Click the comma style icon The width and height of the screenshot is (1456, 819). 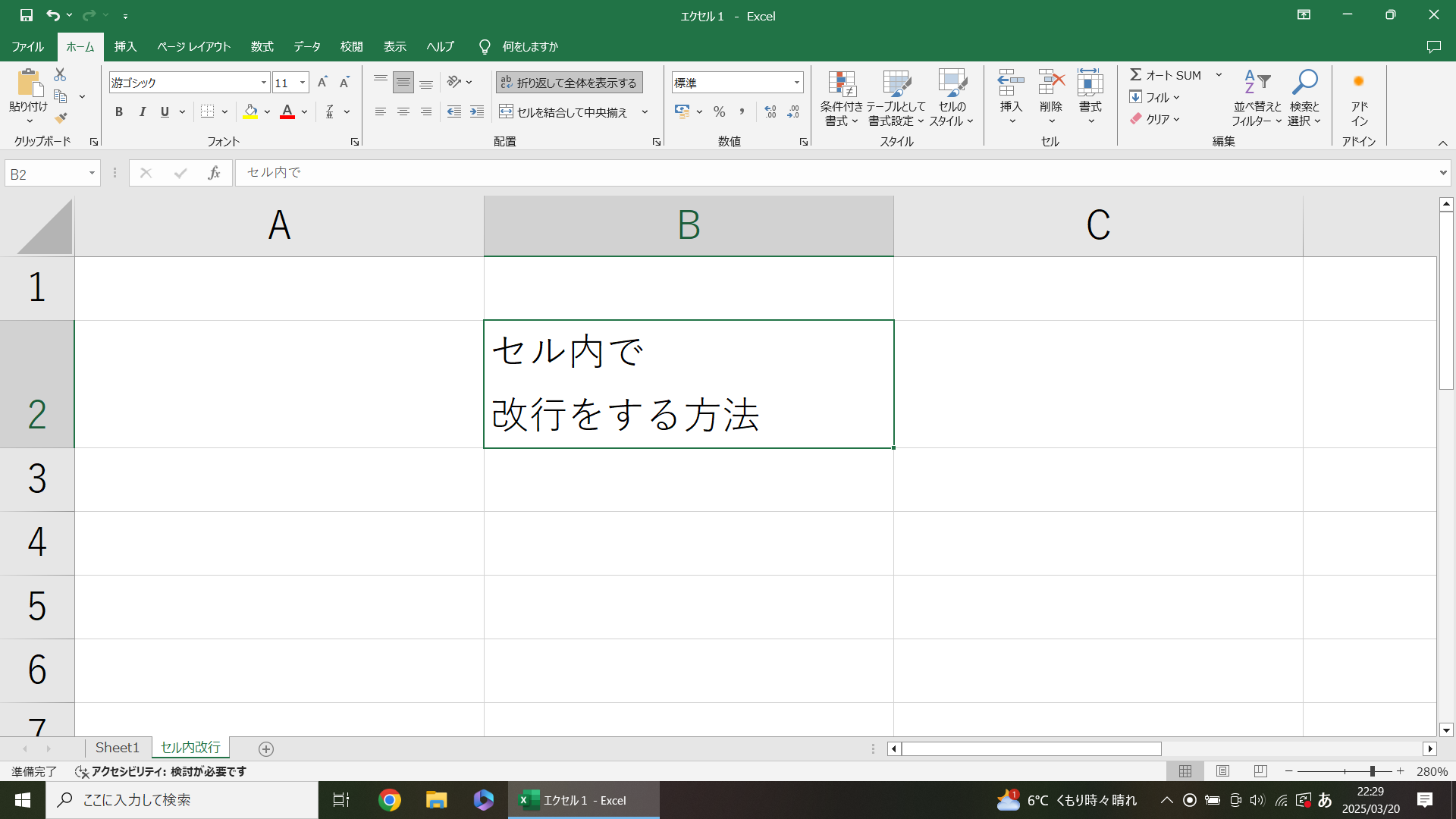point(742,111)
